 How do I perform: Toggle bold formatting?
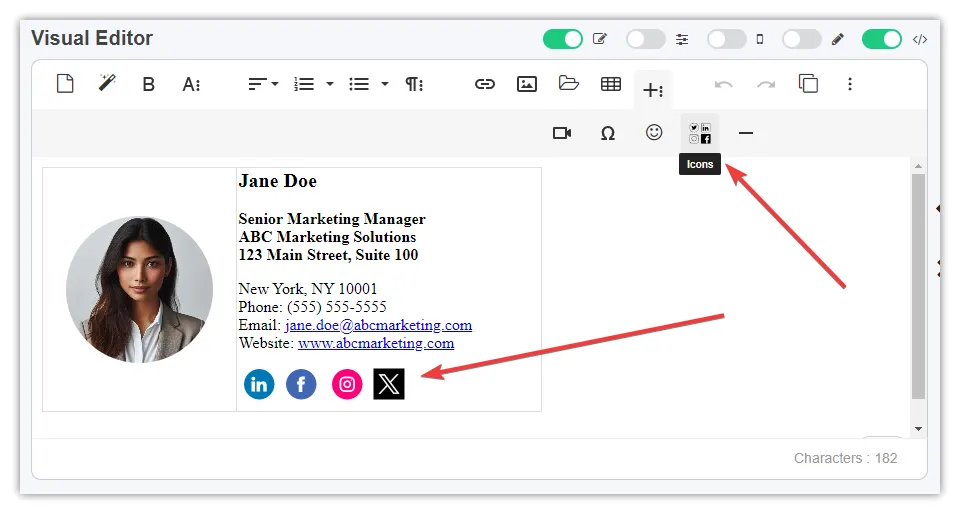point(149,85)
